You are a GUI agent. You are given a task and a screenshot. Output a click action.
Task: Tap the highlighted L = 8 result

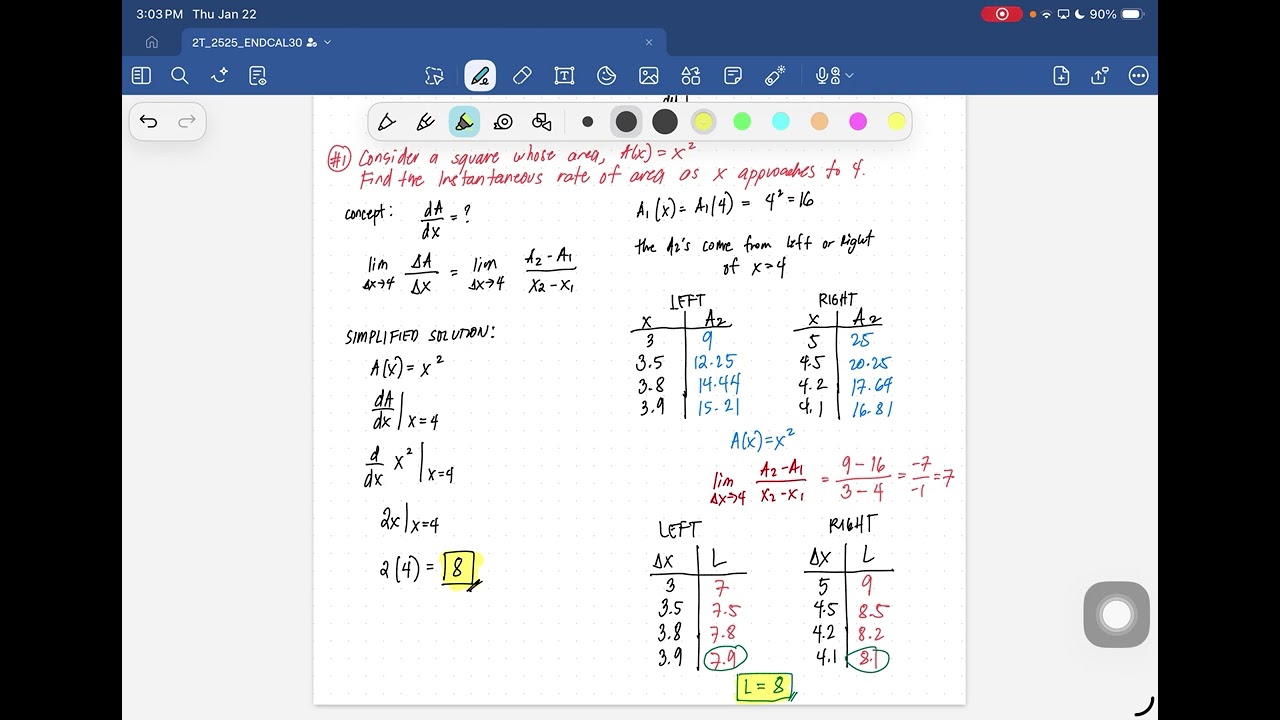pyautogui.click(x=765, y=687)
